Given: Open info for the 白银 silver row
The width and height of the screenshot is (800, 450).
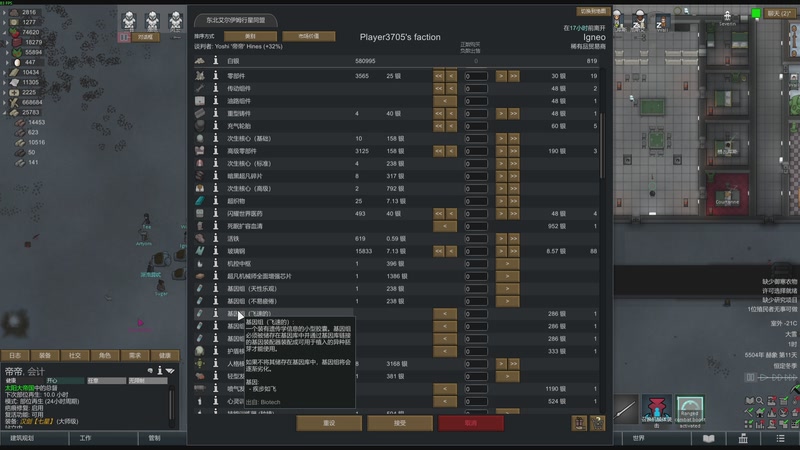Looking at the screenshot, I should 215,61.
